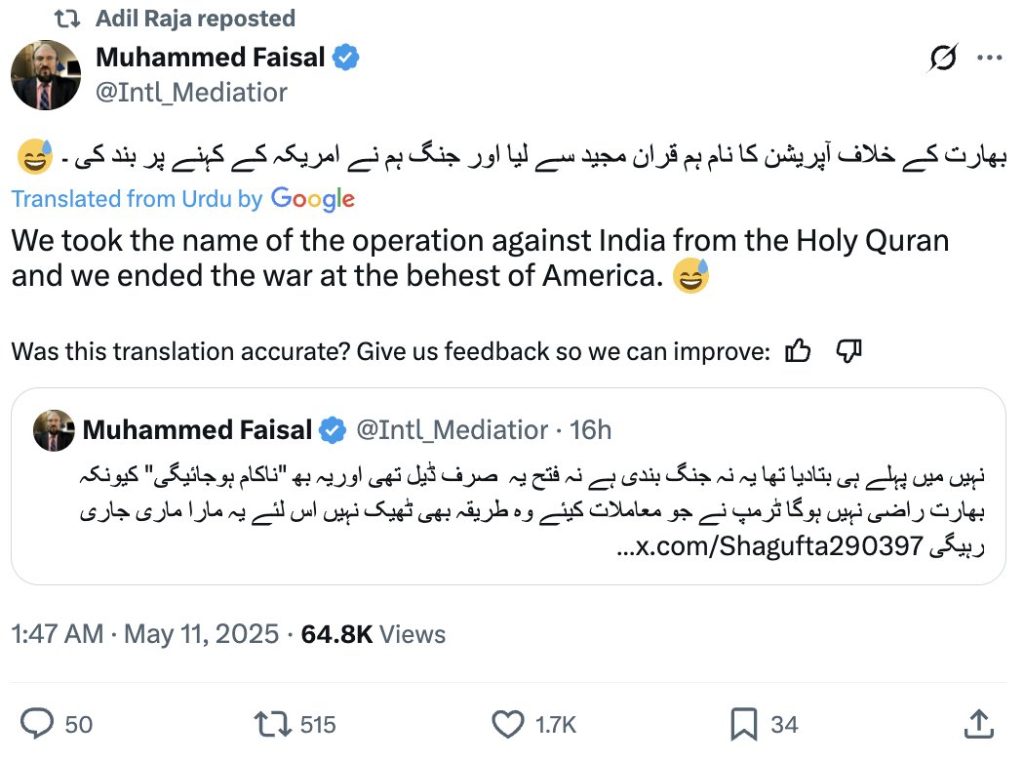Click the quoted tweet author avatar
This screenshot has height=761, width=1024.
[x=54, y=431]
